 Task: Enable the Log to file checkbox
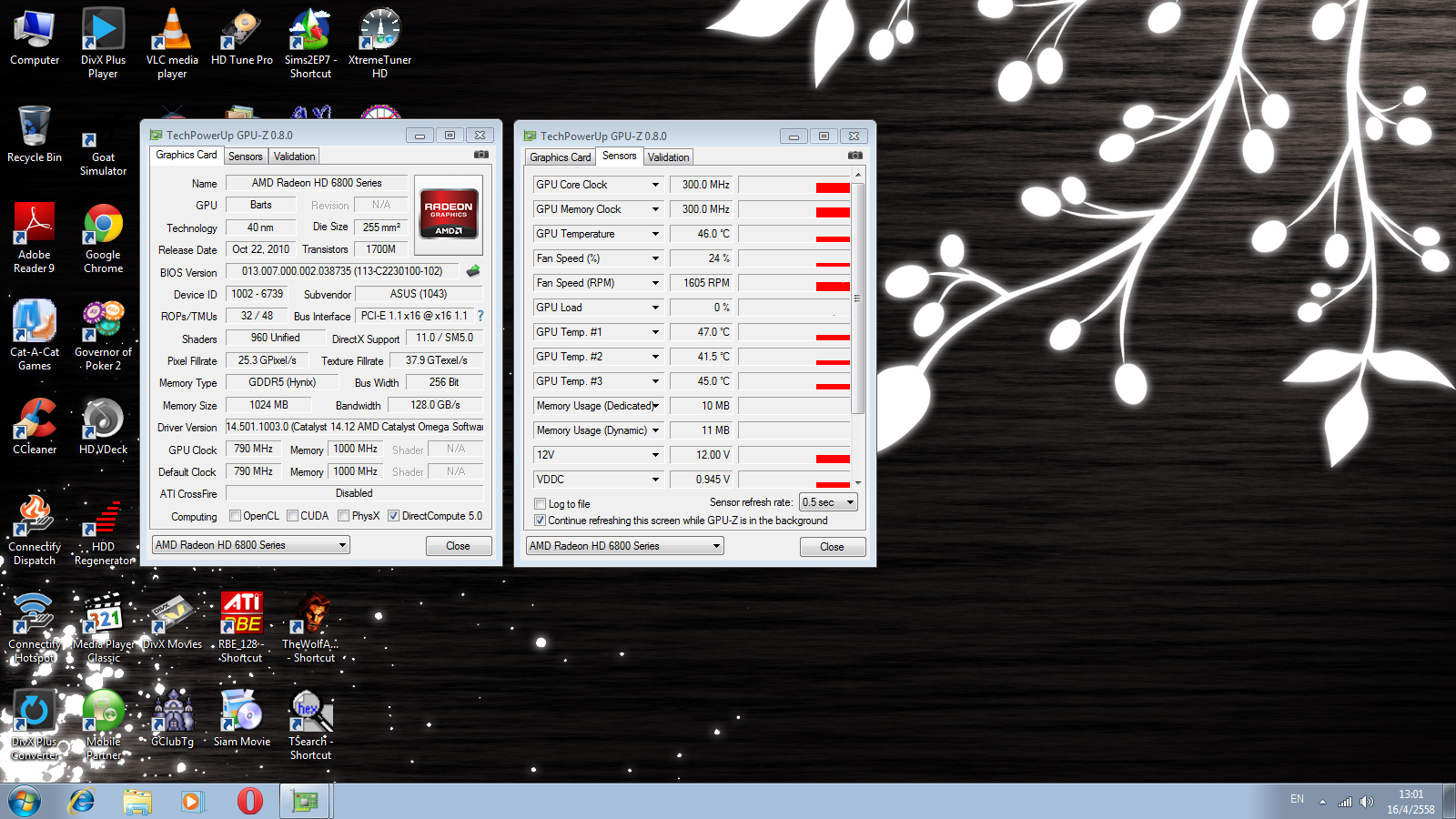pos(541,504)
